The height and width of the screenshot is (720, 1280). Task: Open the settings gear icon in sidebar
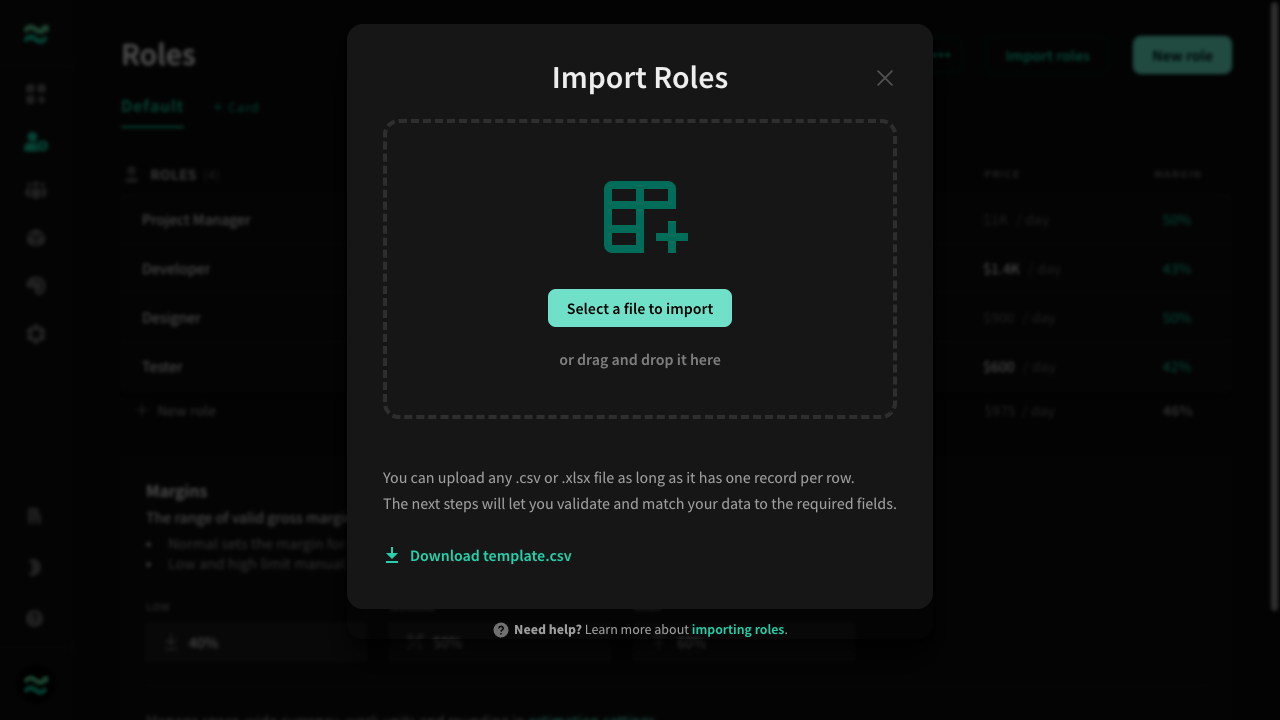(x=36, y=334)
